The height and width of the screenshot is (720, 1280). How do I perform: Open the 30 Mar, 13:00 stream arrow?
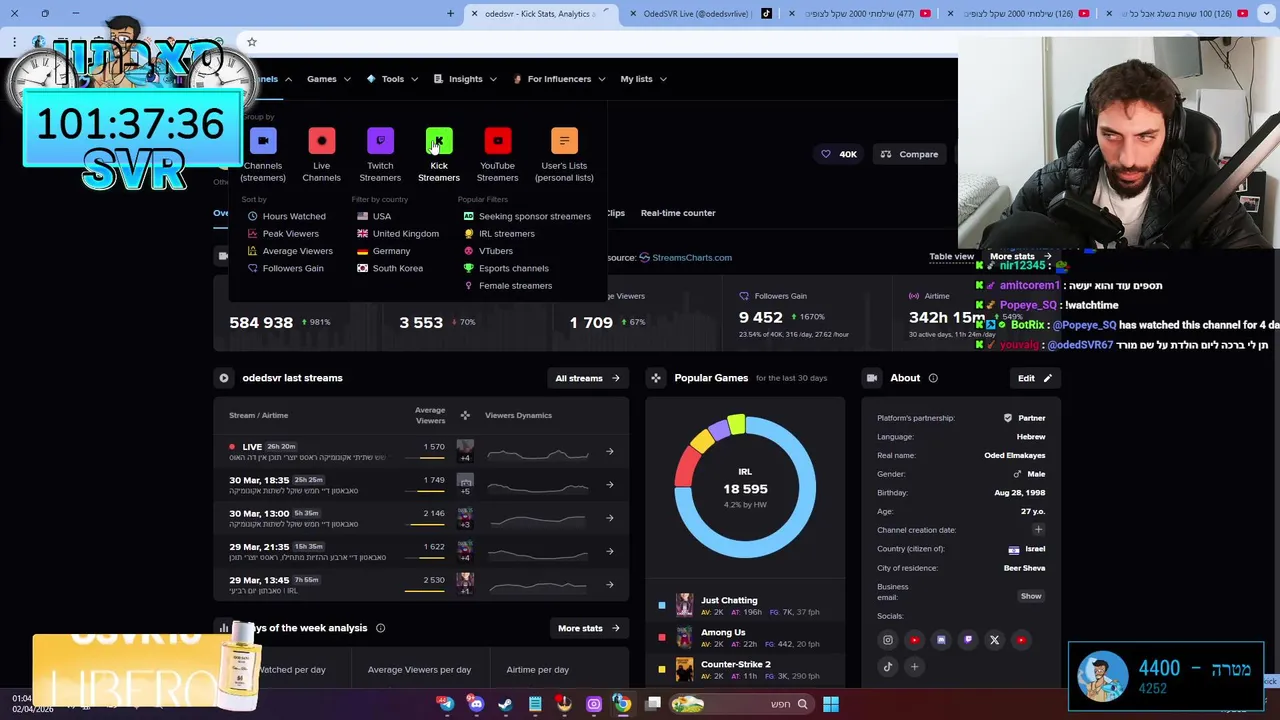[610, 518]
